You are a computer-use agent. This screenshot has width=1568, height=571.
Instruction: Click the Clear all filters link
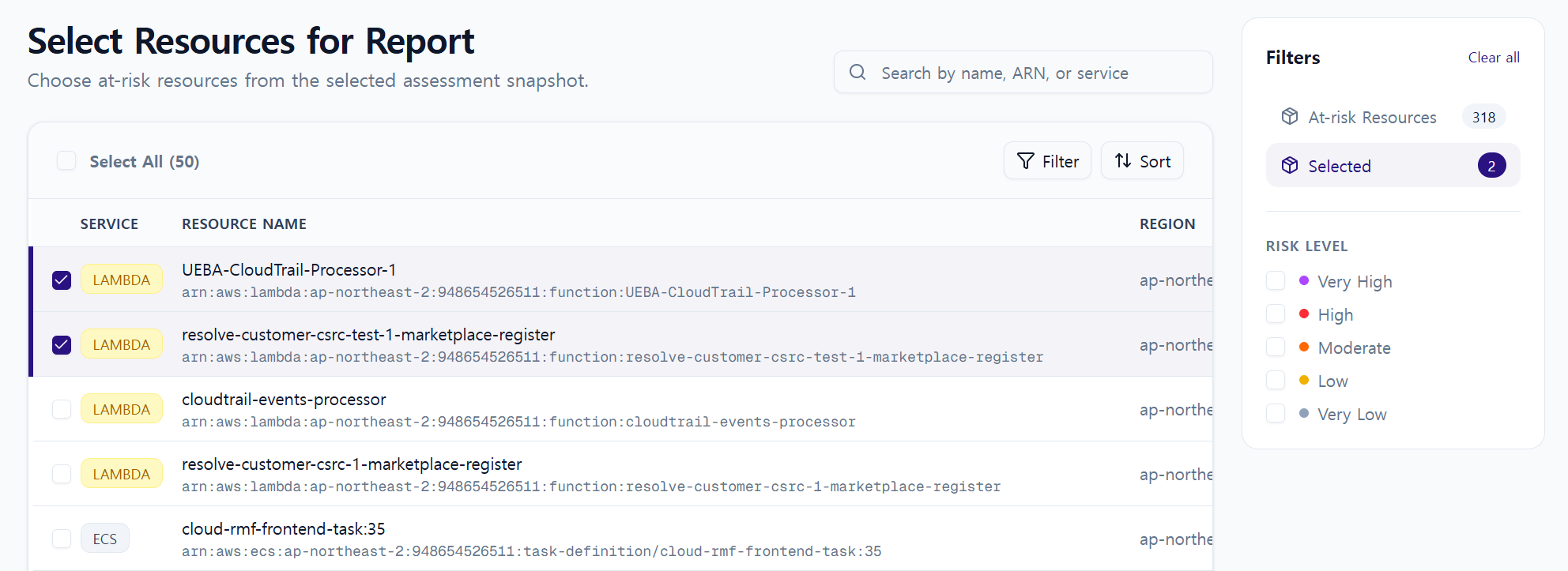click(1494, 58)
